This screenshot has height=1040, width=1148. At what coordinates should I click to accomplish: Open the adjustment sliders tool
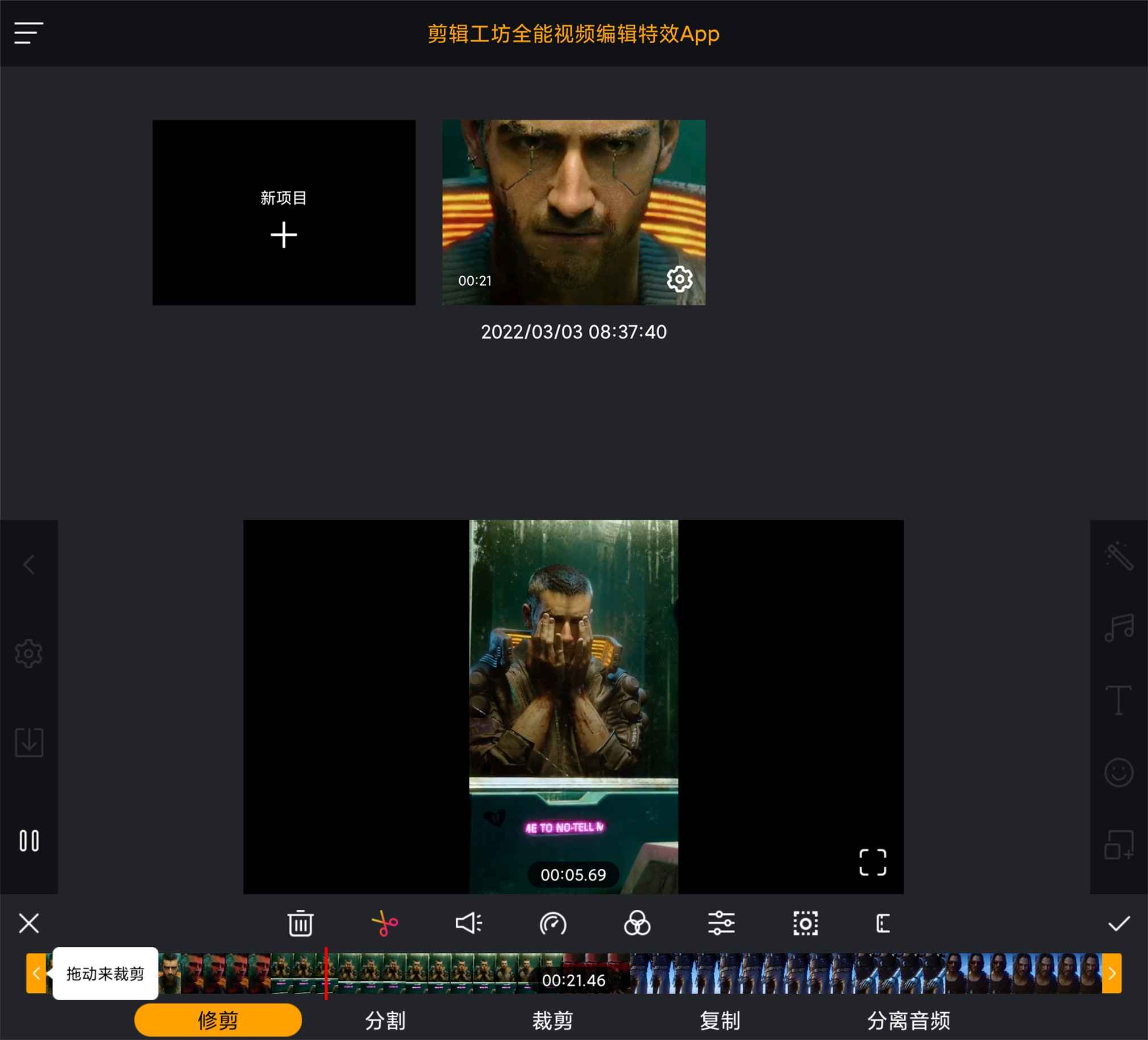[x=722, y=923]
